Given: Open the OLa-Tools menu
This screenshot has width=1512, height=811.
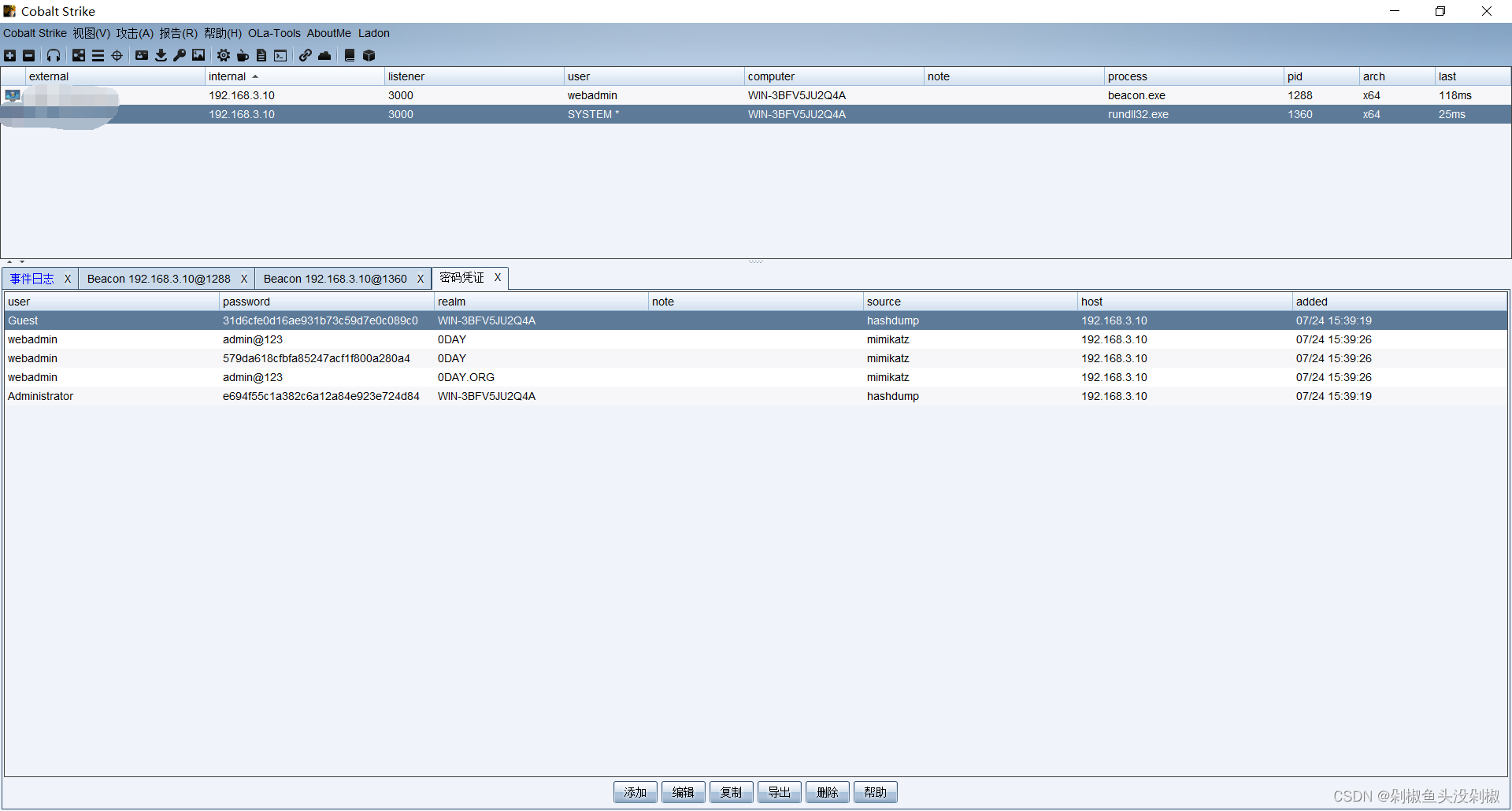Looking at the screenshot, I should coord(274,33).
